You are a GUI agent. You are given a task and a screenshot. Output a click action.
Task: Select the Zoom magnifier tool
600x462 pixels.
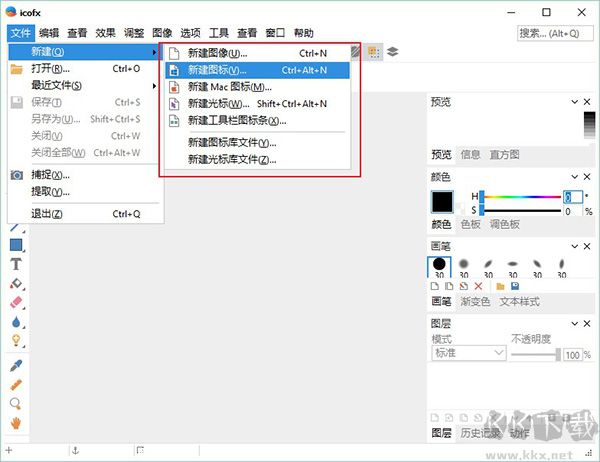point(15,404)
